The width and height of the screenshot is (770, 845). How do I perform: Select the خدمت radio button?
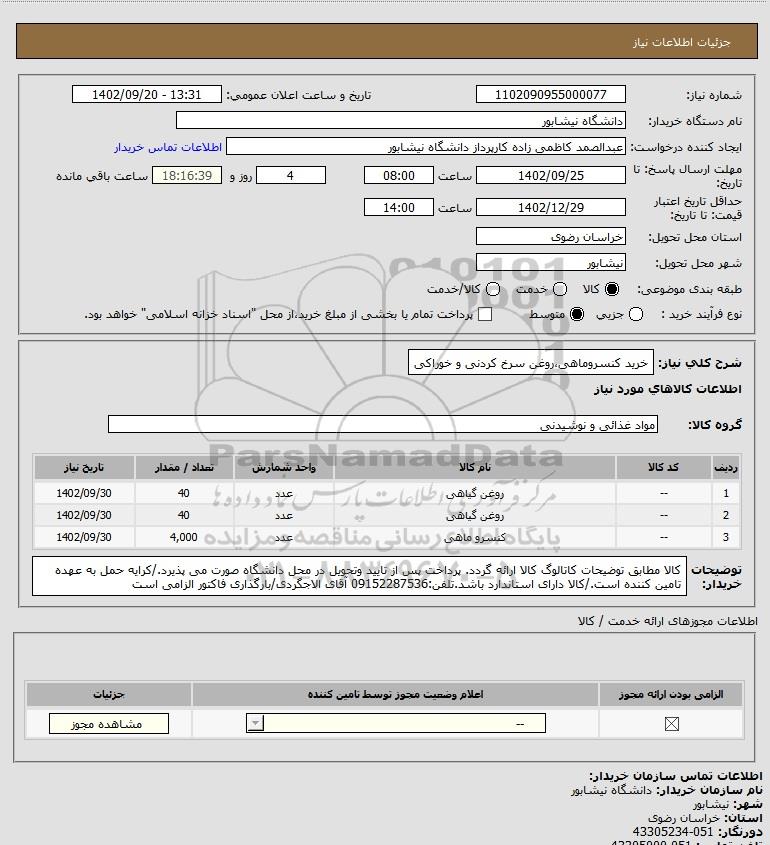click(x=560, y=289)
